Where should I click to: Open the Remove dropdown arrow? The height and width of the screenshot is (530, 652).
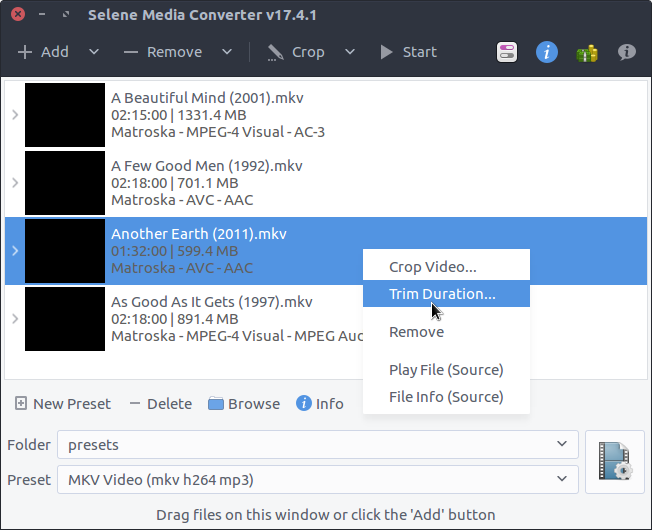click(x=227, y=52)
